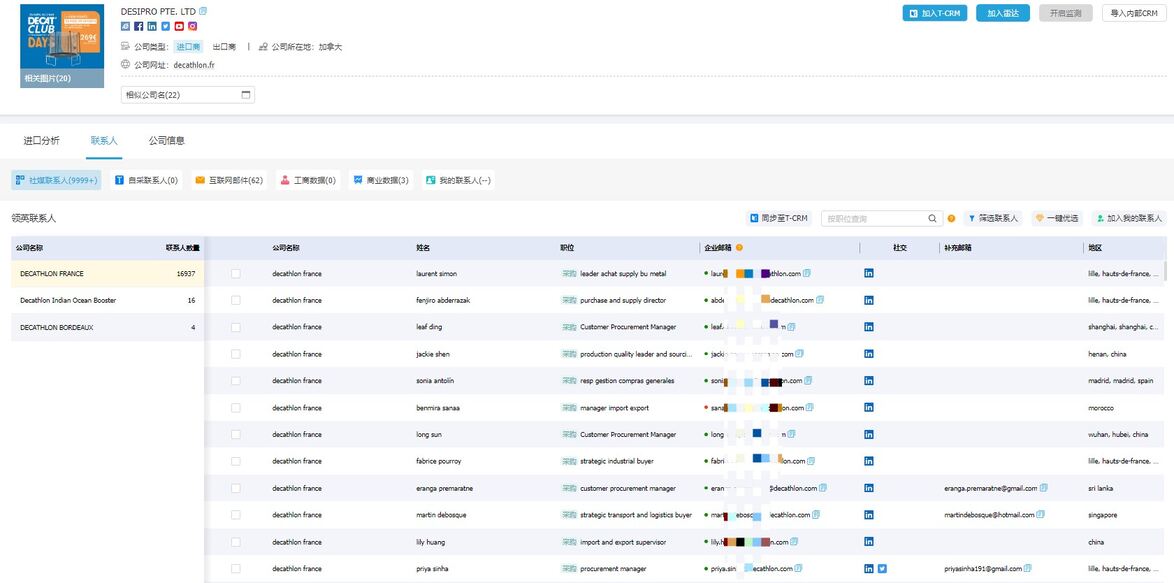The height and width of the screenshot is (583, 1174).
Task: Open LinkedIn profile of fabrice pourroy
Action: pyautogui.click(x=869, y=461)
